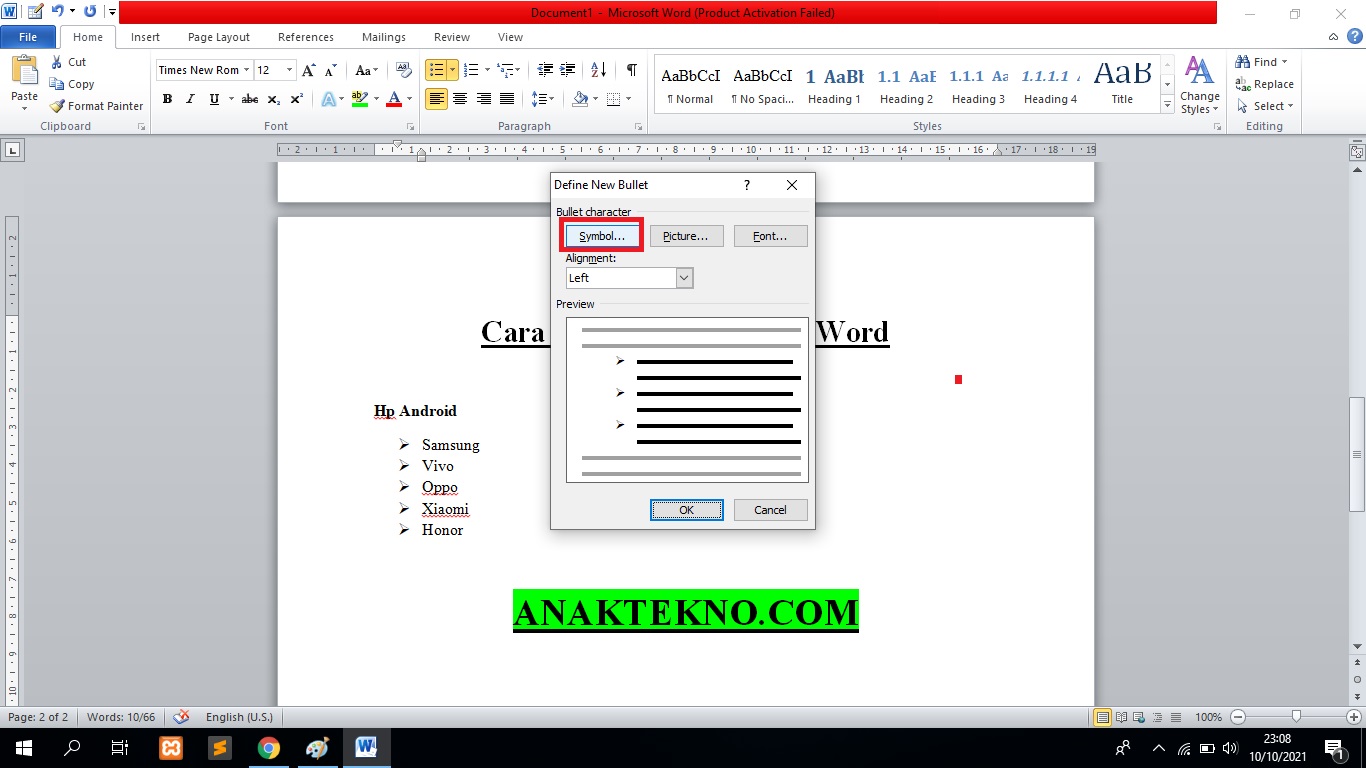The image size is (1366, 768).
Task: Click the Sort icon
Action: pyautogui.click(x=598, y=70)
